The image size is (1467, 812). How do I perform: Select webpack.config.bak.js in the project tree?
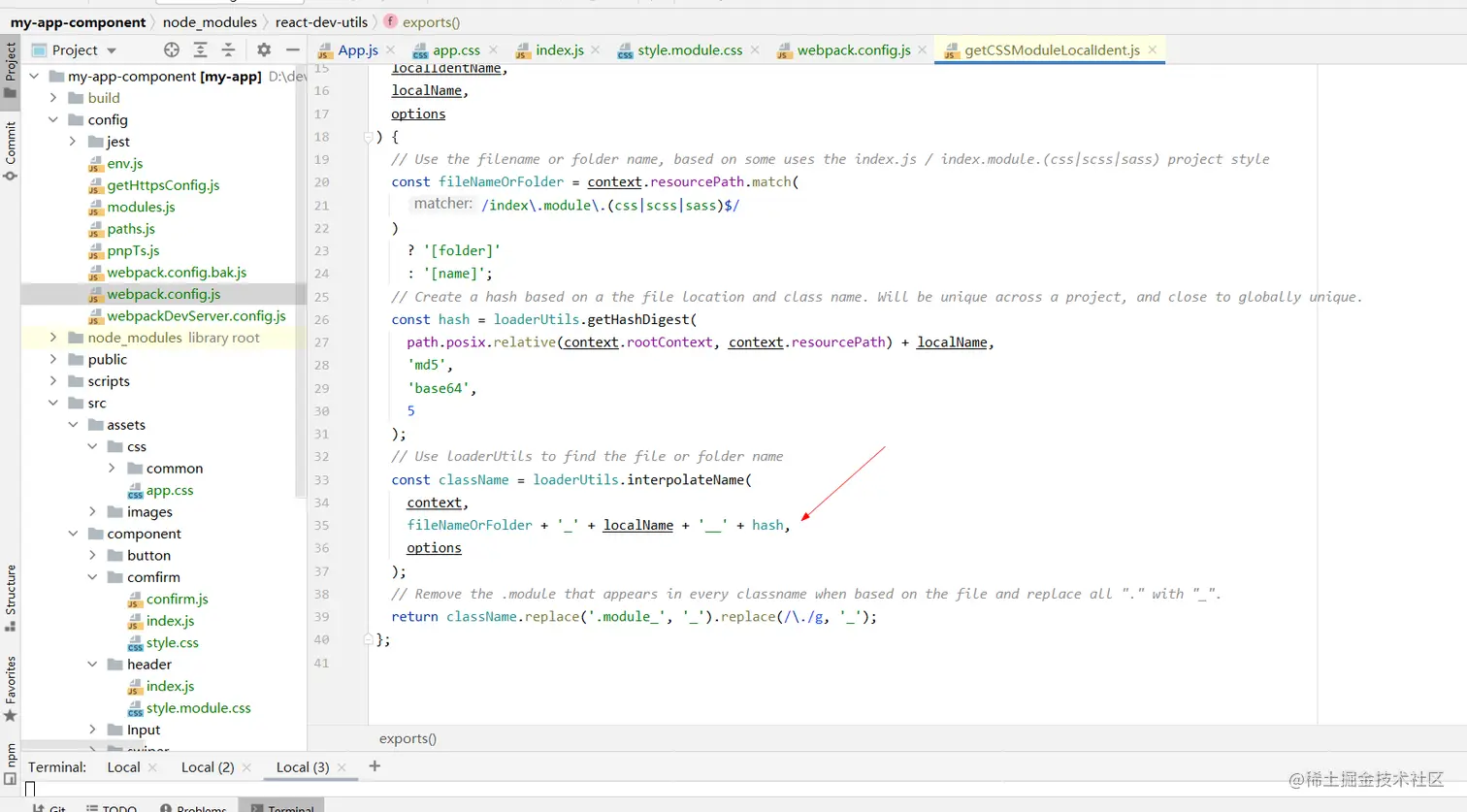(x=177, y=273)
